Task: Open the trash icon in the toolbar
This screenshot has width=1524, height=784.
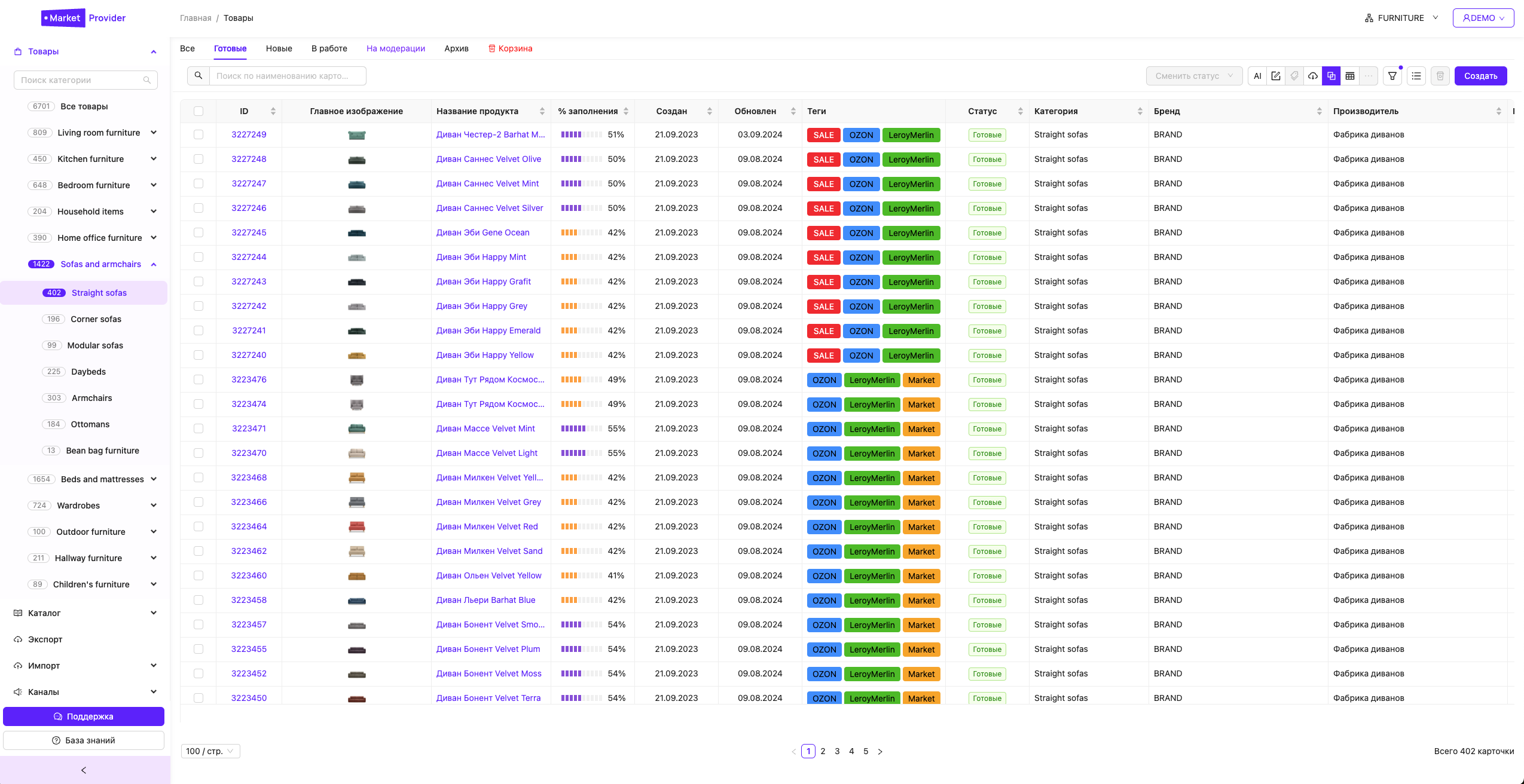Action: [x=1439, y=76]
